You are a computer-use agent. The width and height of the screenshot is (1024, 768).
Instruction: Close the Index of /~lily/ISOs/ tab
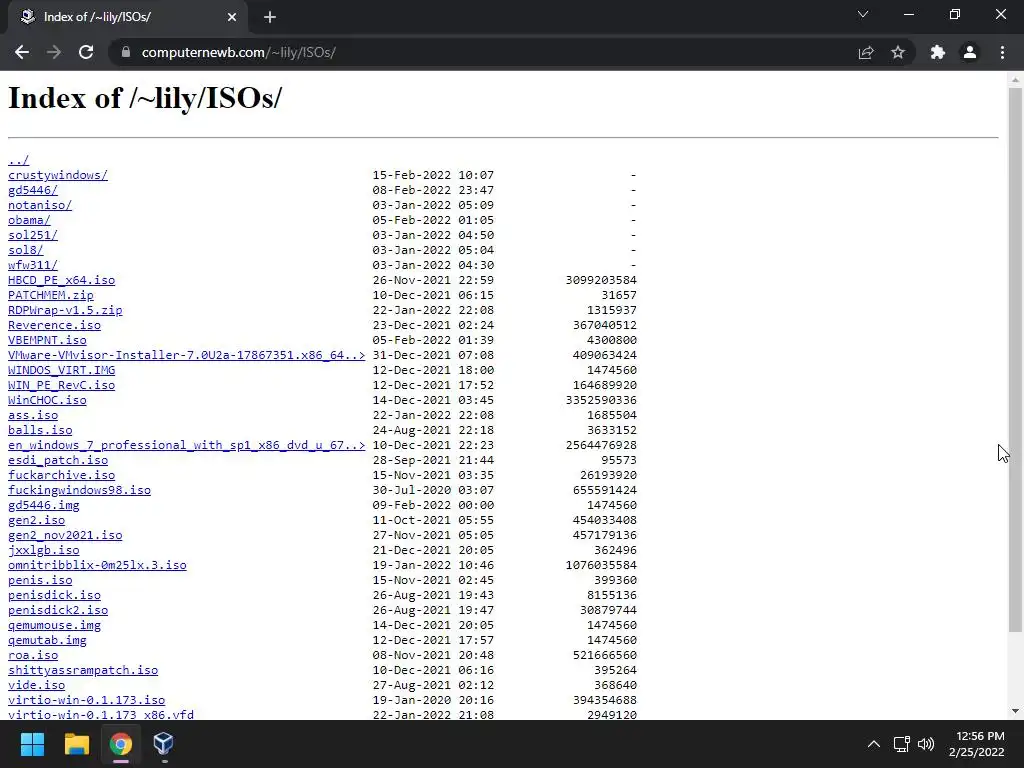coord(232,17)
